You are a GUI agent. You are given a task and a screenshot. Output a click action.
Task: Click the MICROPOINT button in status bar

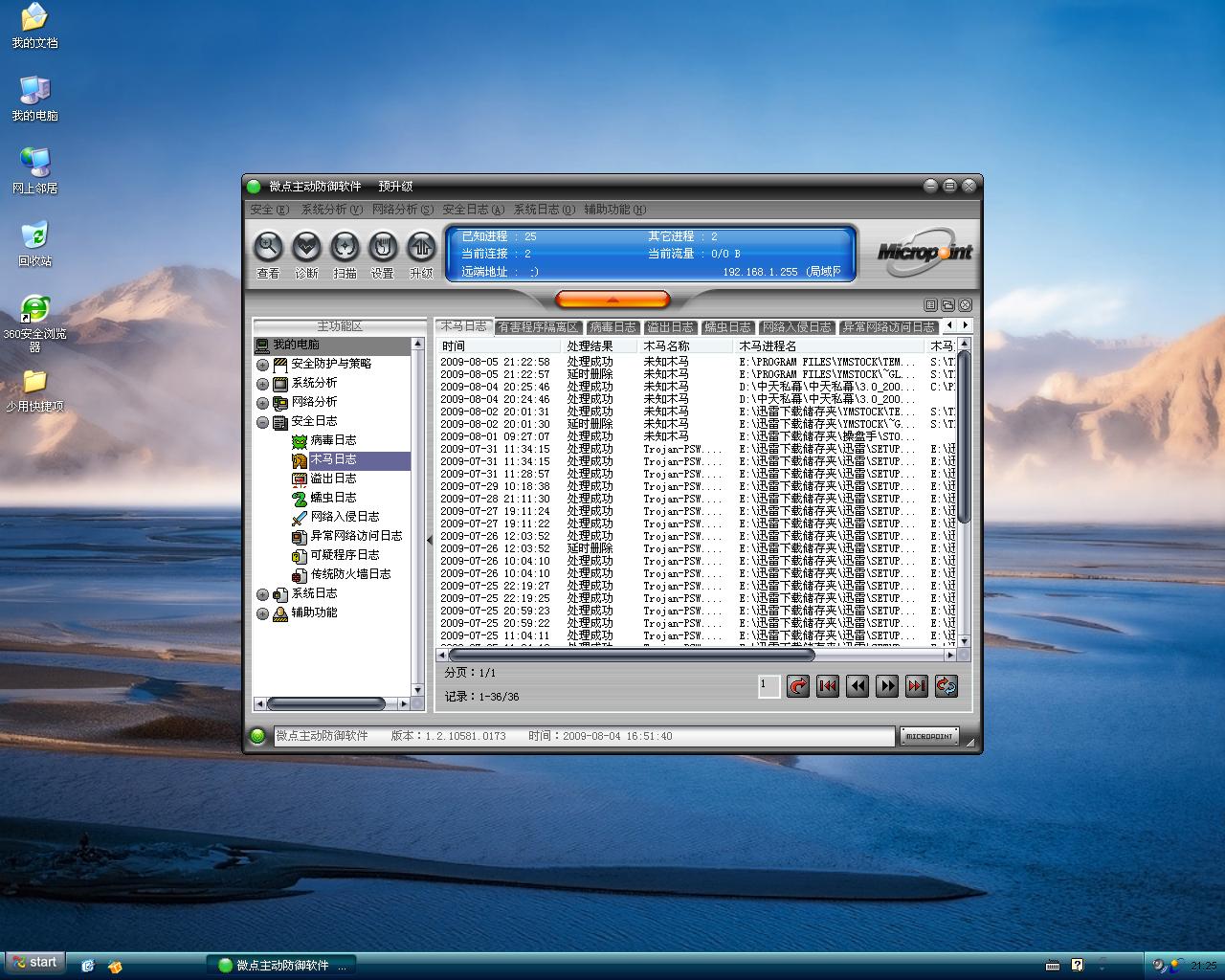pyautogui.click(x=929, y=736)
